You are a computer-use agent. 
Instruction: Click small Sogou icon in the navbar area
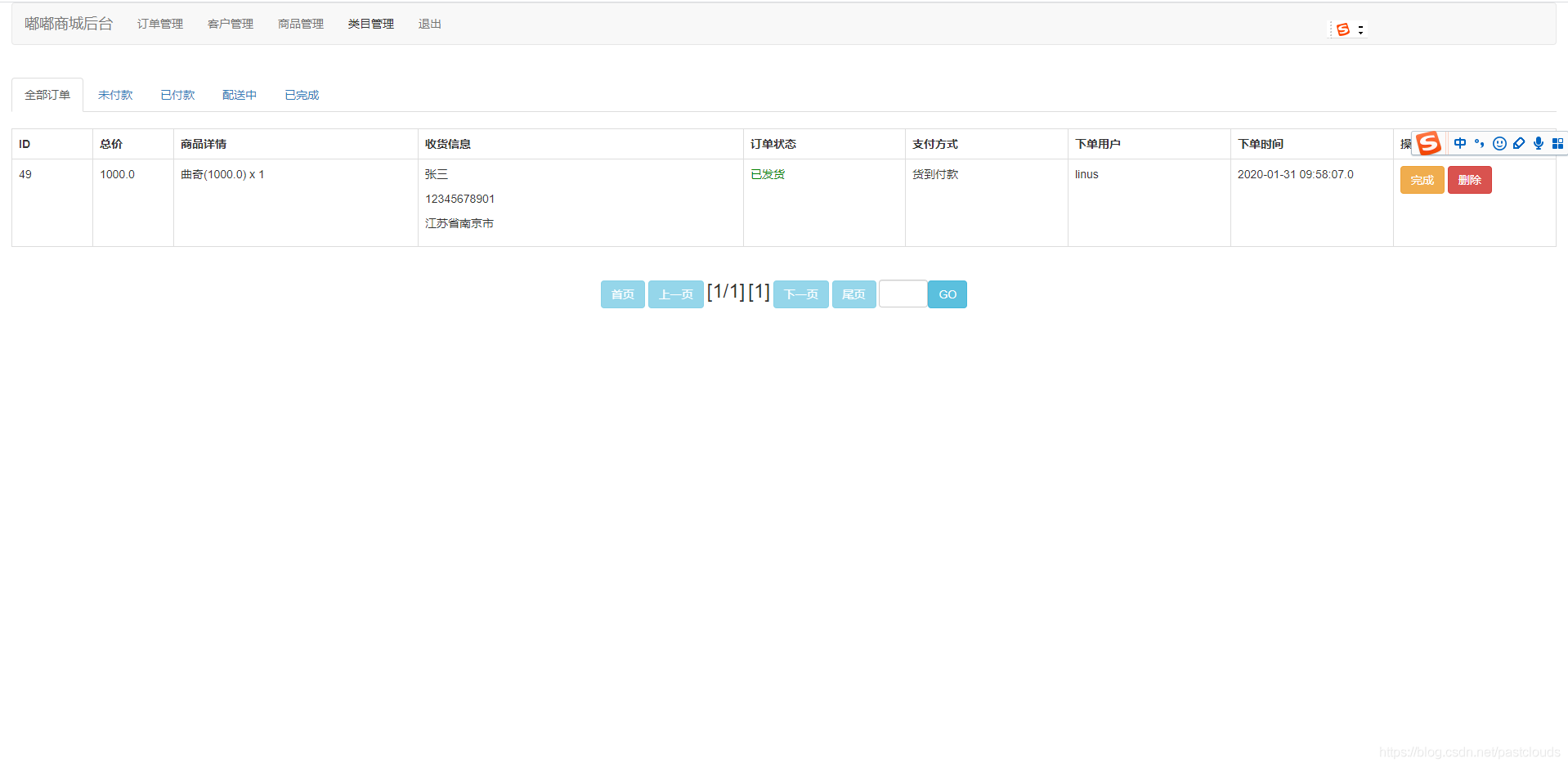pyautogui.click(x=1343, y=29)
